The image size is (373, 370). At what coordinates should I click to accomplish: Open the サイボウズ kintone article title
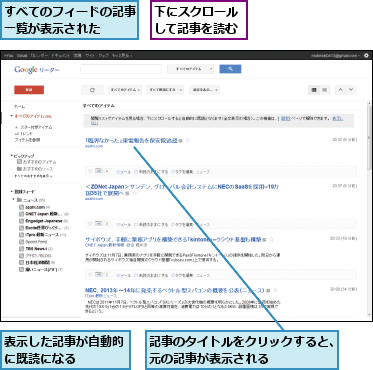pyautogui.click(x=173, y=239)
